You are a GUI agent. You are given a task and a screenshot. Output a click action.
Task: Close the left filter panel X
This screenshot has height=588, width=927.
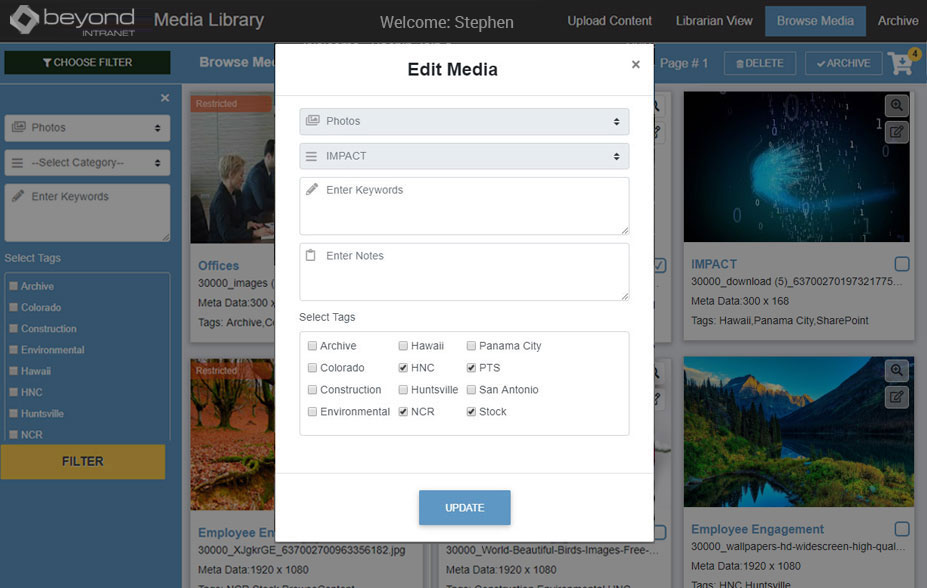pyautogui.click(x=165, y=98)
